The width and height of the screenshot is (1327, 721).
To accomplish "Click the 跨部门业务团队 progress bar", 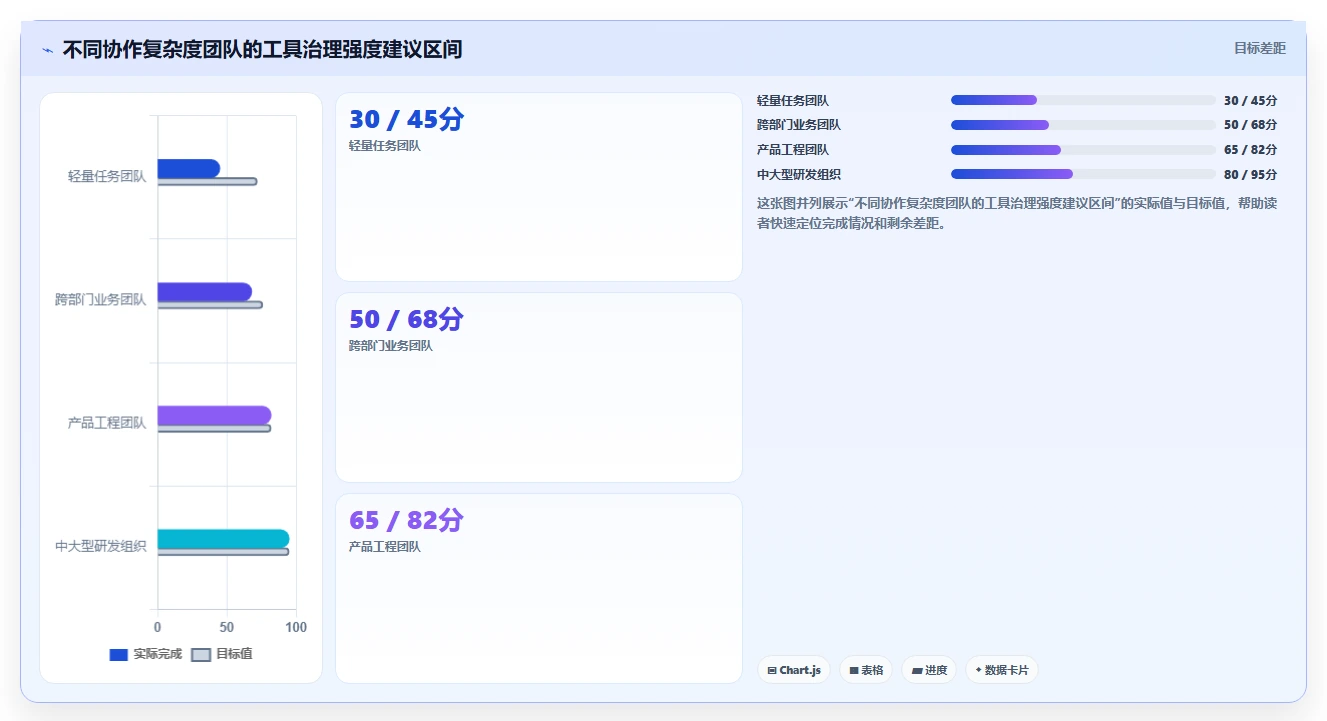I will coord(1083,125).
